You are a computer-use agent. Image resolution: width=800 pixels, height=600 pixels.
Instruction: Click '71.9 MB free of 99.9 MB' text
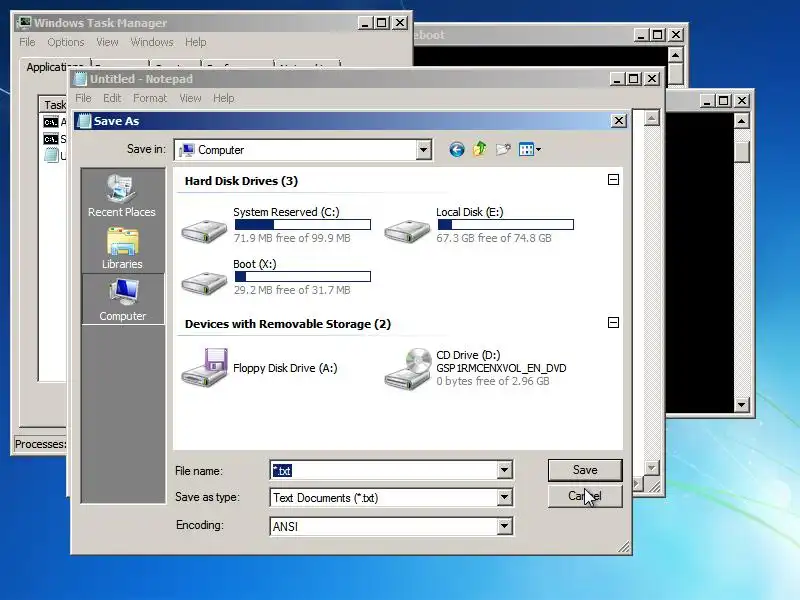point(292,238)
